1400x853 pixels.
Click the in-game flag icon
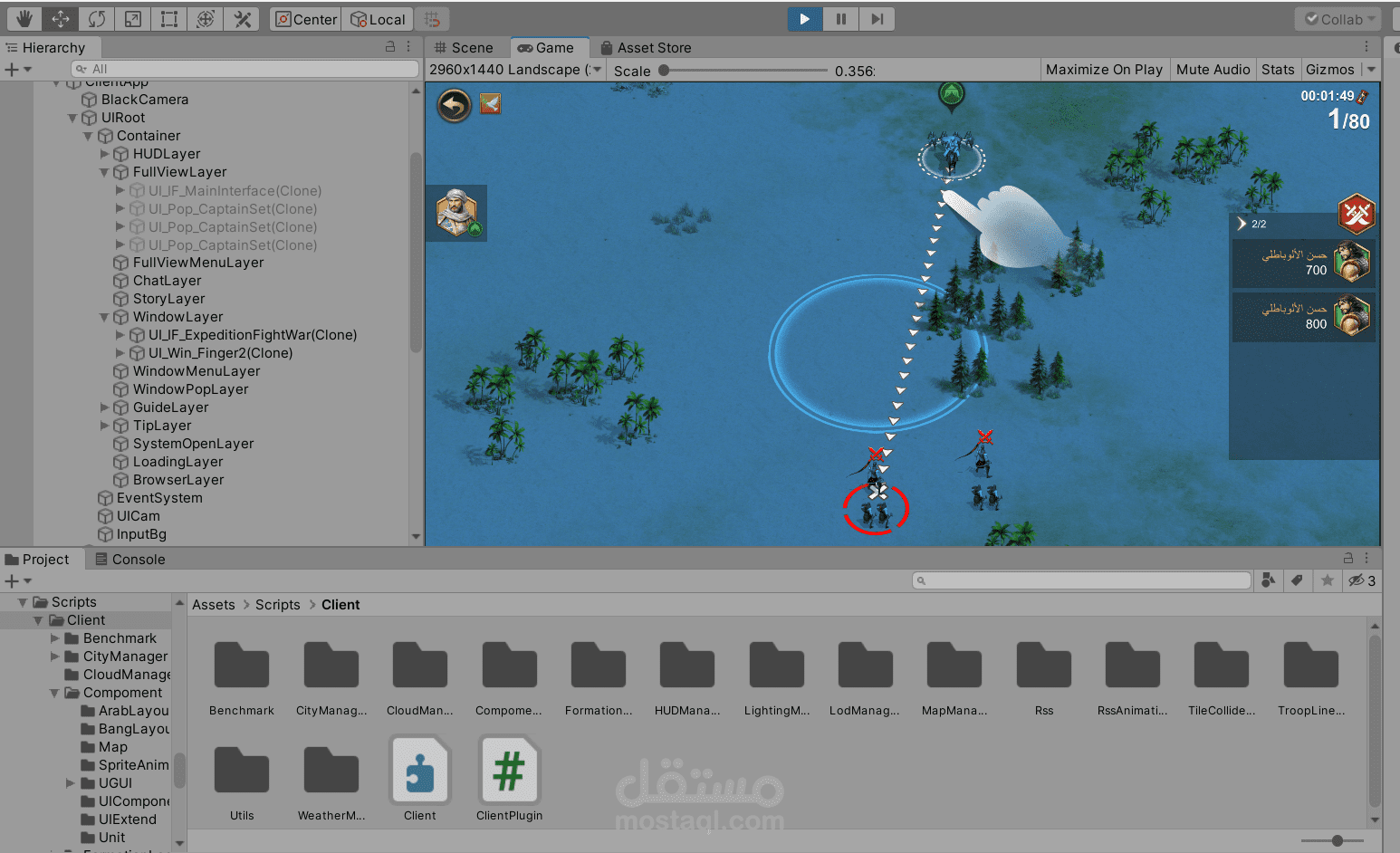point(490,104)
